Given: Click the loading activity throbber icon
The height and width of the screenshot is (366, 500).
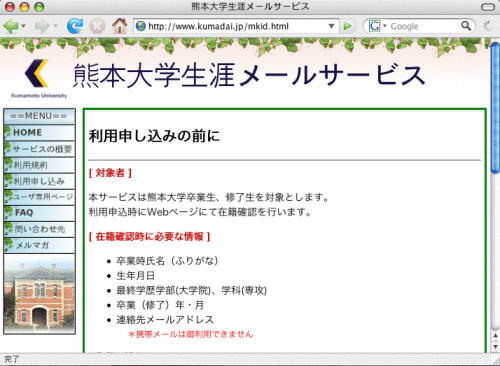Looking at the screenshot, I should click(x=488, y=26).
